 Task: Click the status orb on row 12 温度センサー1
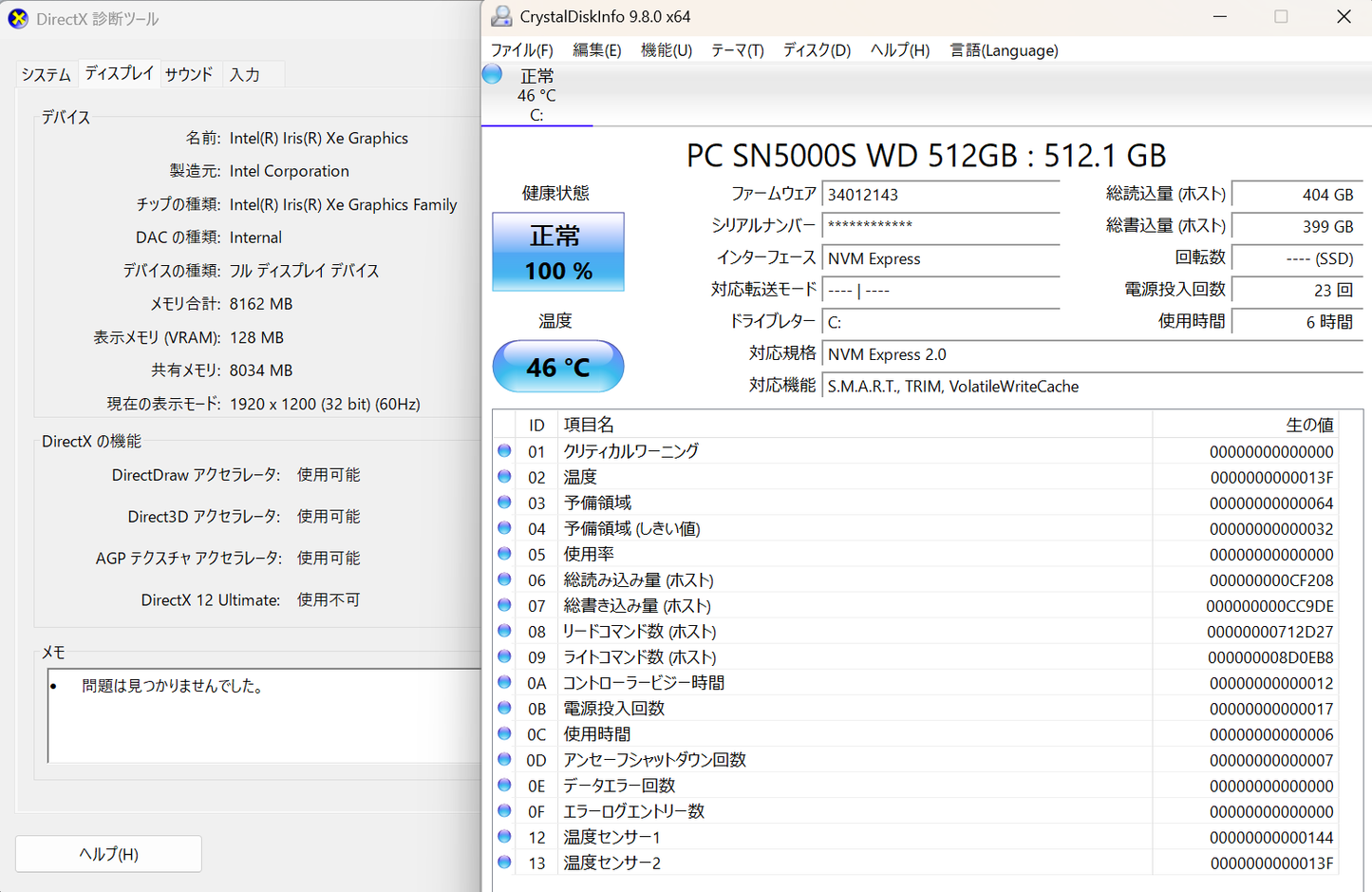504,835
